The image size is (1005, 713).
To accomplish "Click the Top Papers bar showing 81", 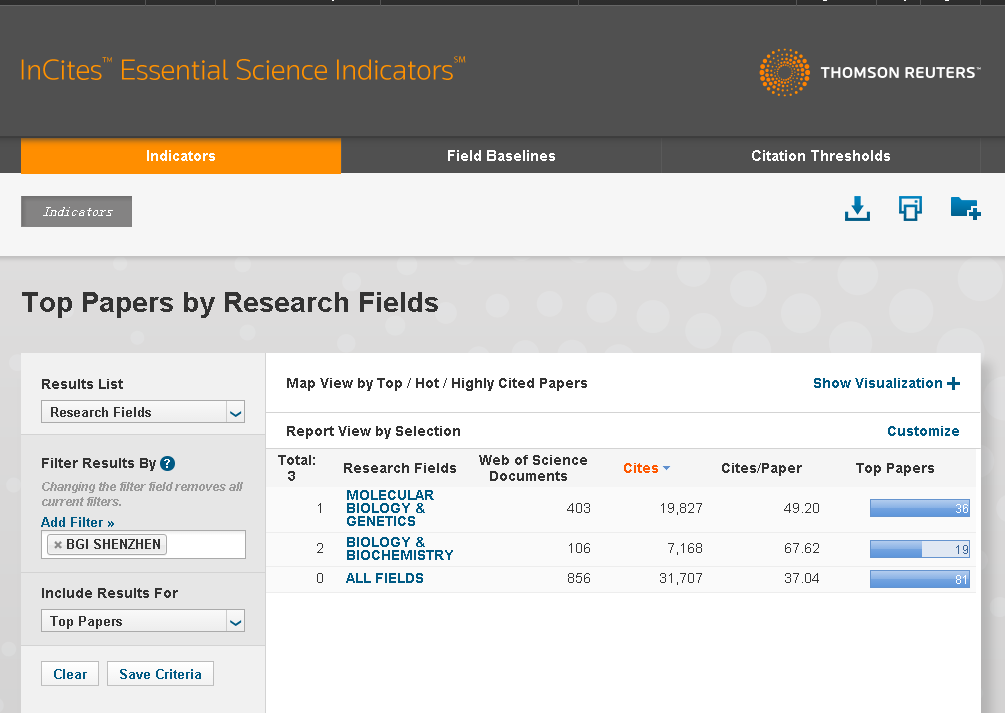I will (920, 579).
